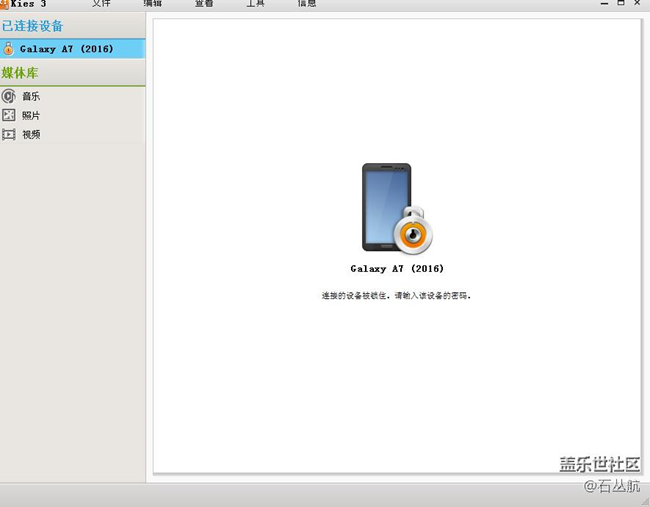Click the photo icon in media library

pos(9,115)
